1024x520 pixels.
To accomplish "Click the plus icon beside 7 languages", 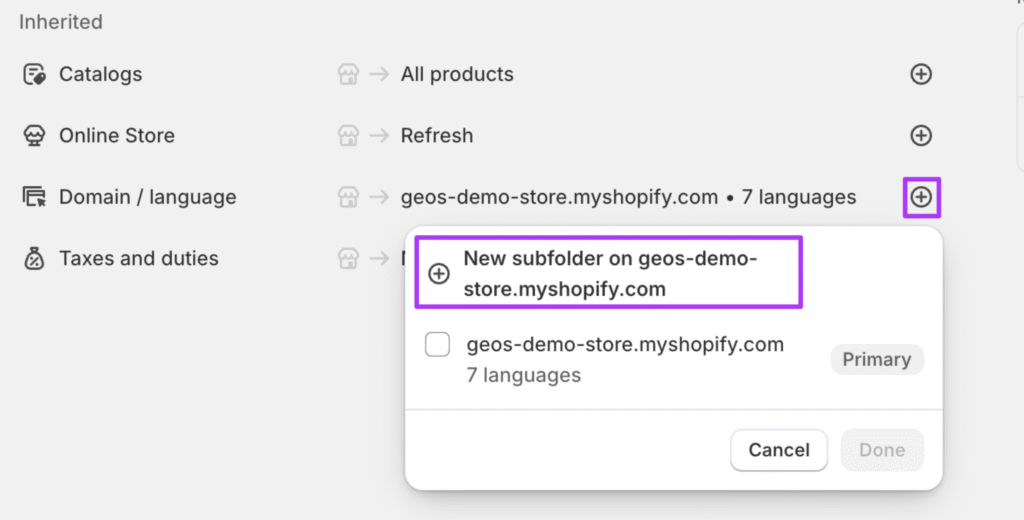I will pyautogui.click(x=921, y=197).
